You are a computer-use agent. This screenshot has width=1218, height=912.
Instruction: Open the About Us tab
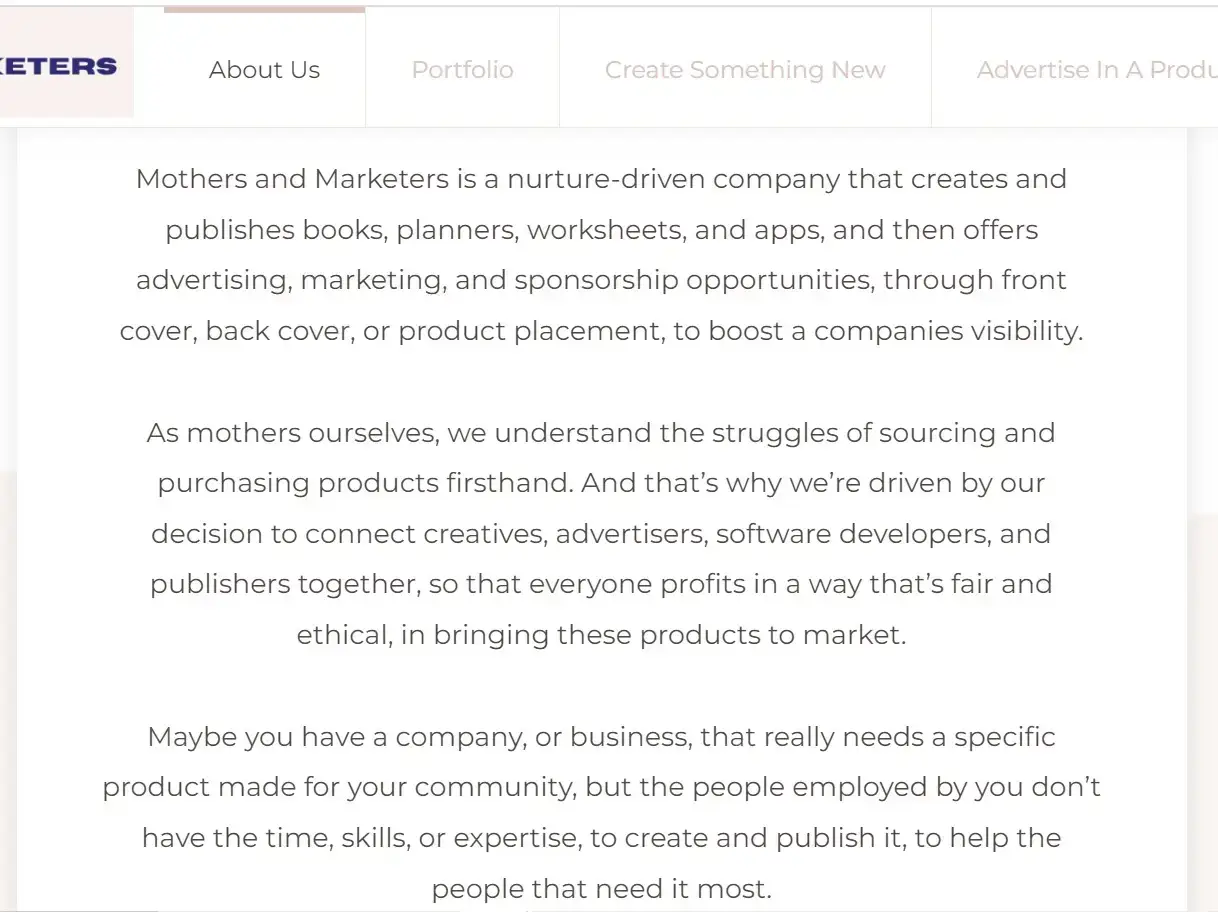click(265, 70)
